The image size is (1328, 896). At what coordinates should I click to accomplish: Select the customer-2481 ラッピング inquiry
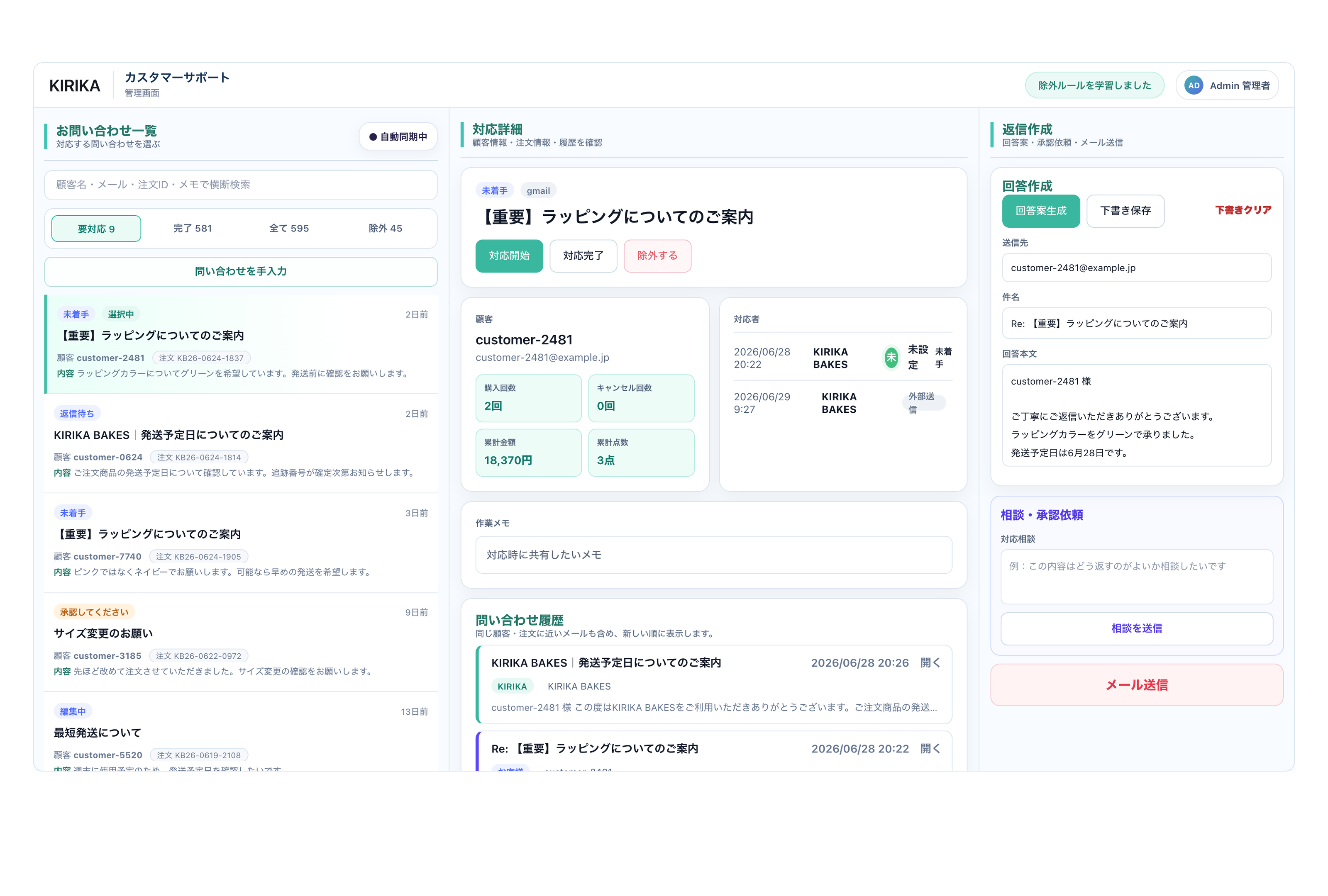[x=242, y=344]
